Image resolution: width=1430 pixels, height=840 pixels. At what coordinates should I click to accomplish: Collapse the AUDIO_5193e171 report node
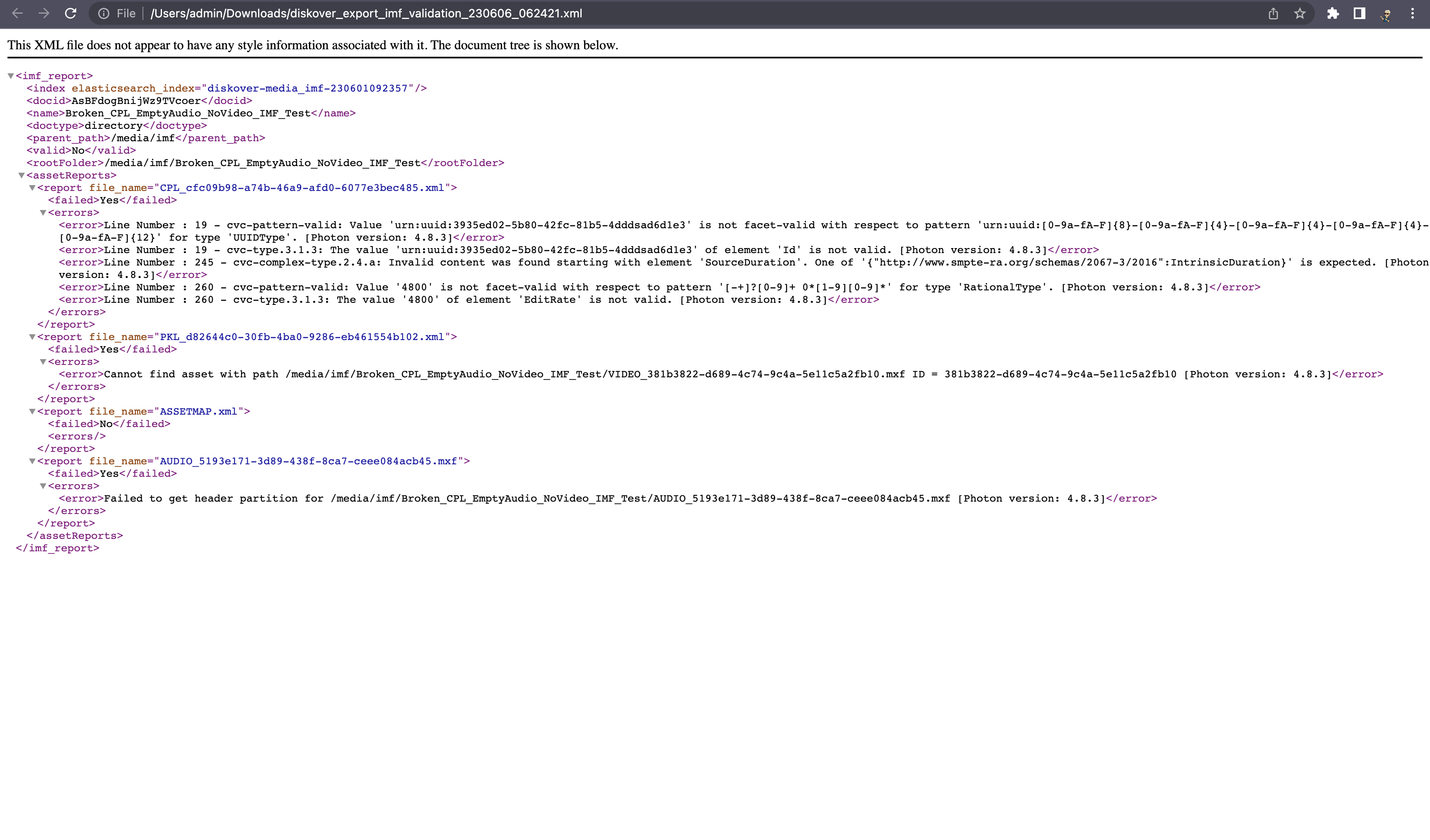coord(32,461)
